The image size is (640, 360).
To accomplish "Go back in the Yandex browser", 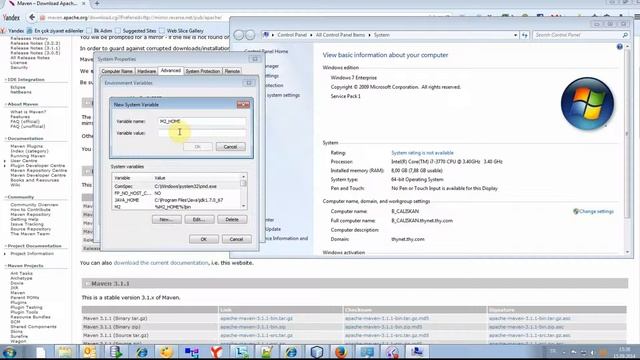I will point(32,18).
